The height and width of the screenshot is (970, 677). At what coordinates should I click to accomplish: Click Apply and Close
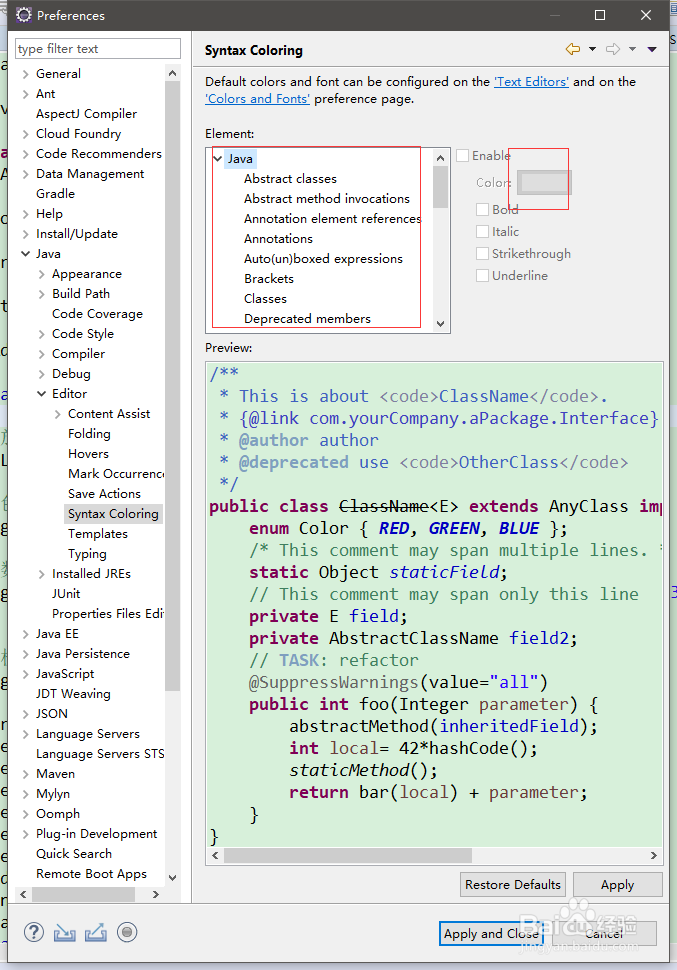click(491, 934)
